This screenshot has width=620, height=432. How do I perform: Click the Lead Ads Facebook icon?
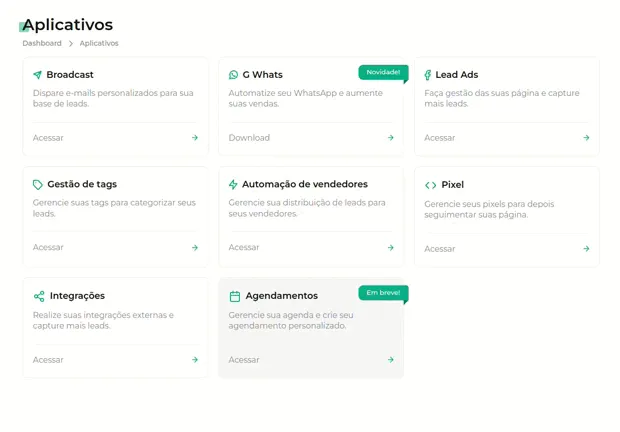(x=427, y=75)
